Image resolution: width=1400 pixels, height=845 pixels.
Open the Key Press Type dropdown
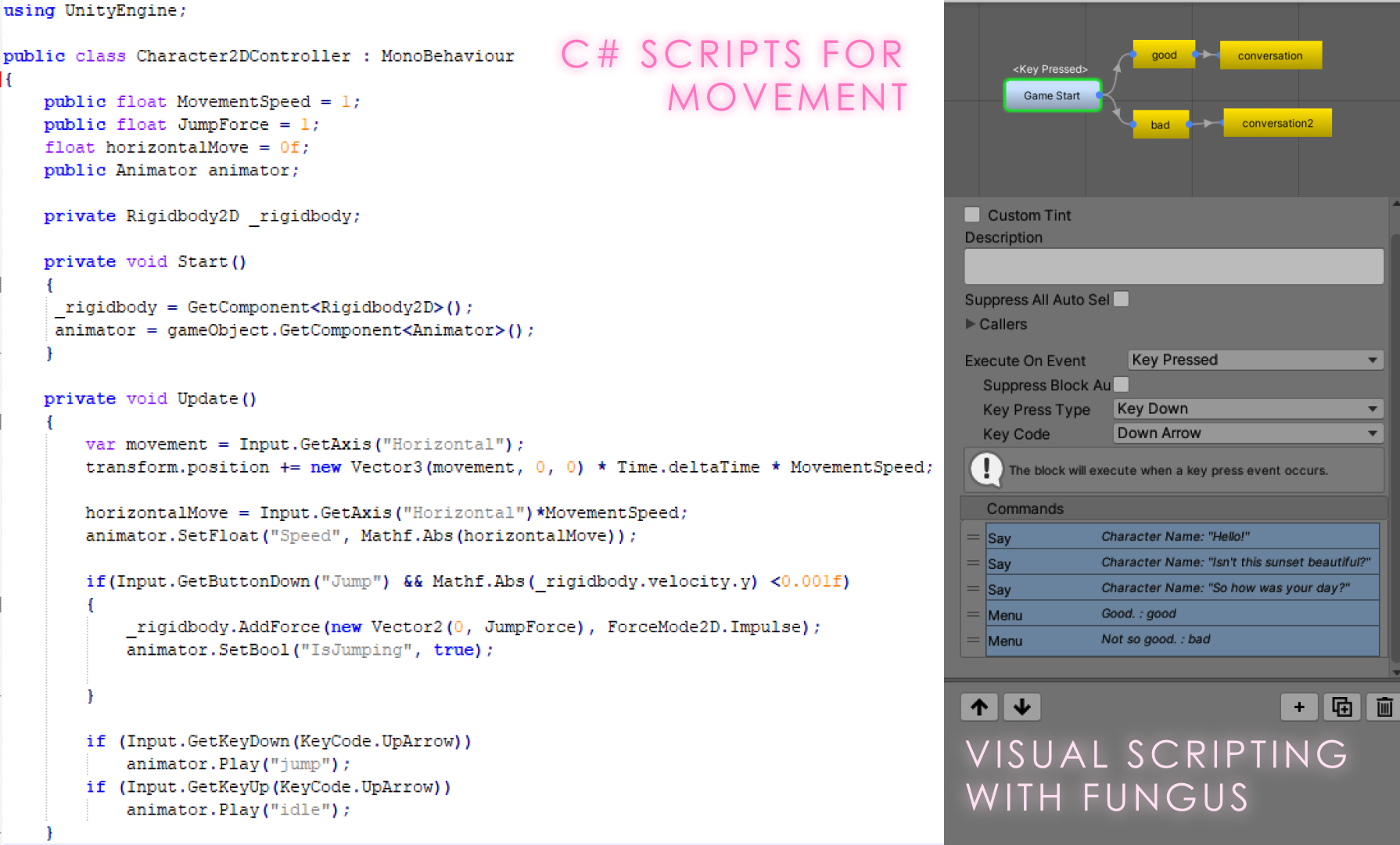point(1248,409)
